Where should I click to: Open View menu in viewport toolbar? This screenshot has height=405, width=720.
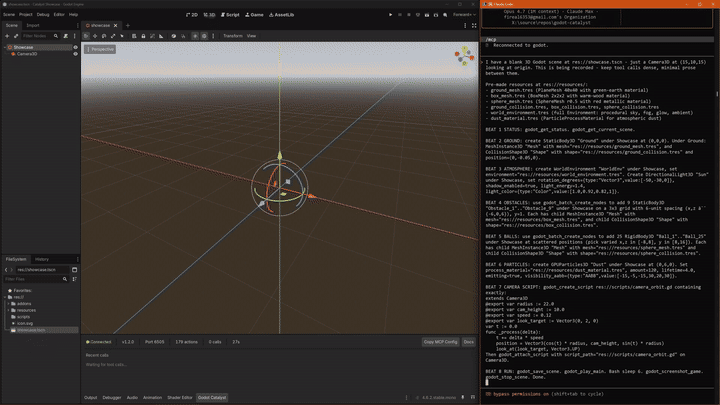(251, 36)
